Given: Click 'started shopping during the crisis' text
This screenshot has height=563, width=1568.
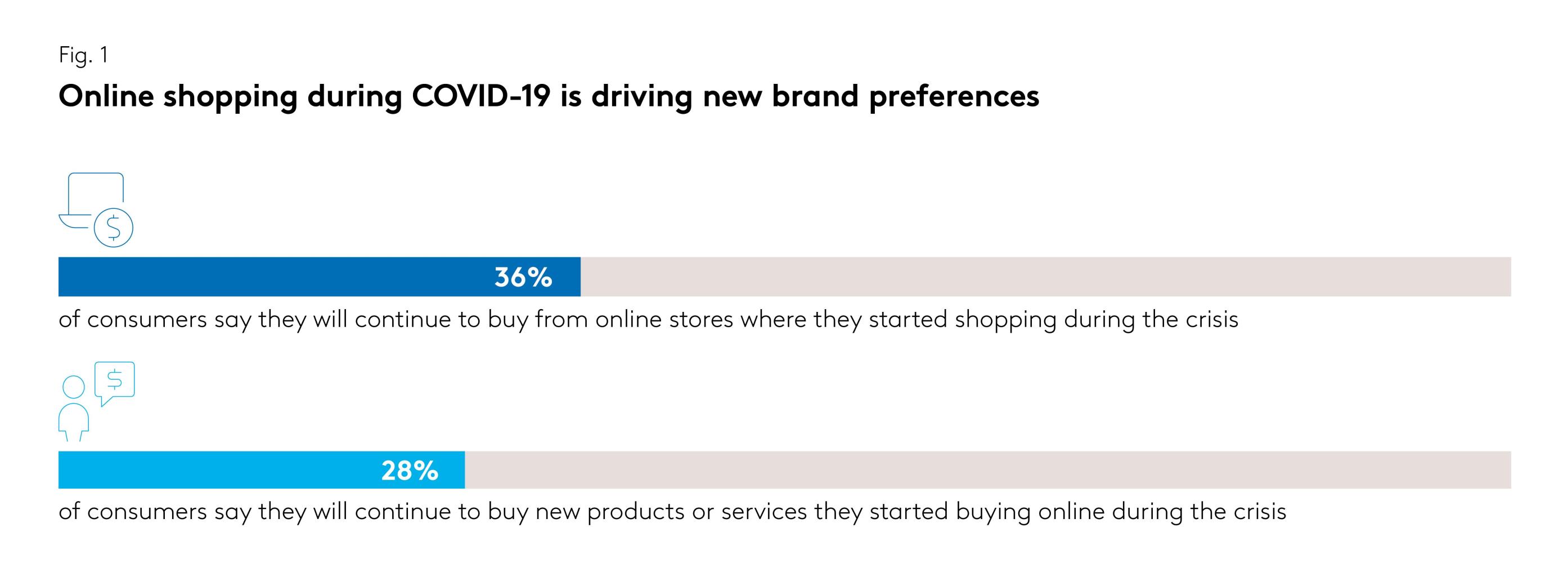Looking at the screenshot, I should click(1053, 320).
